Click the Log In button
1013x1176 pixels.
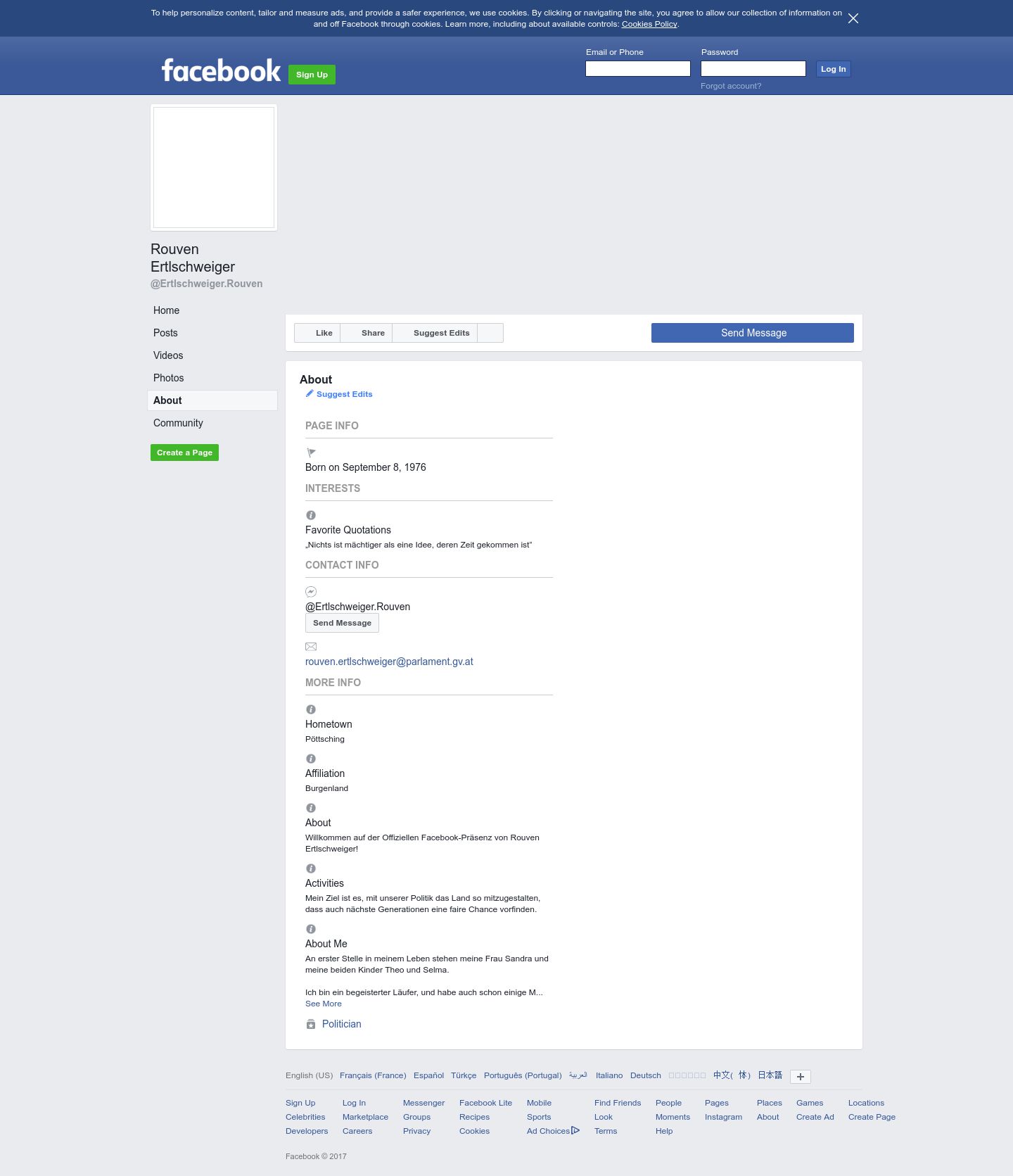833,69
